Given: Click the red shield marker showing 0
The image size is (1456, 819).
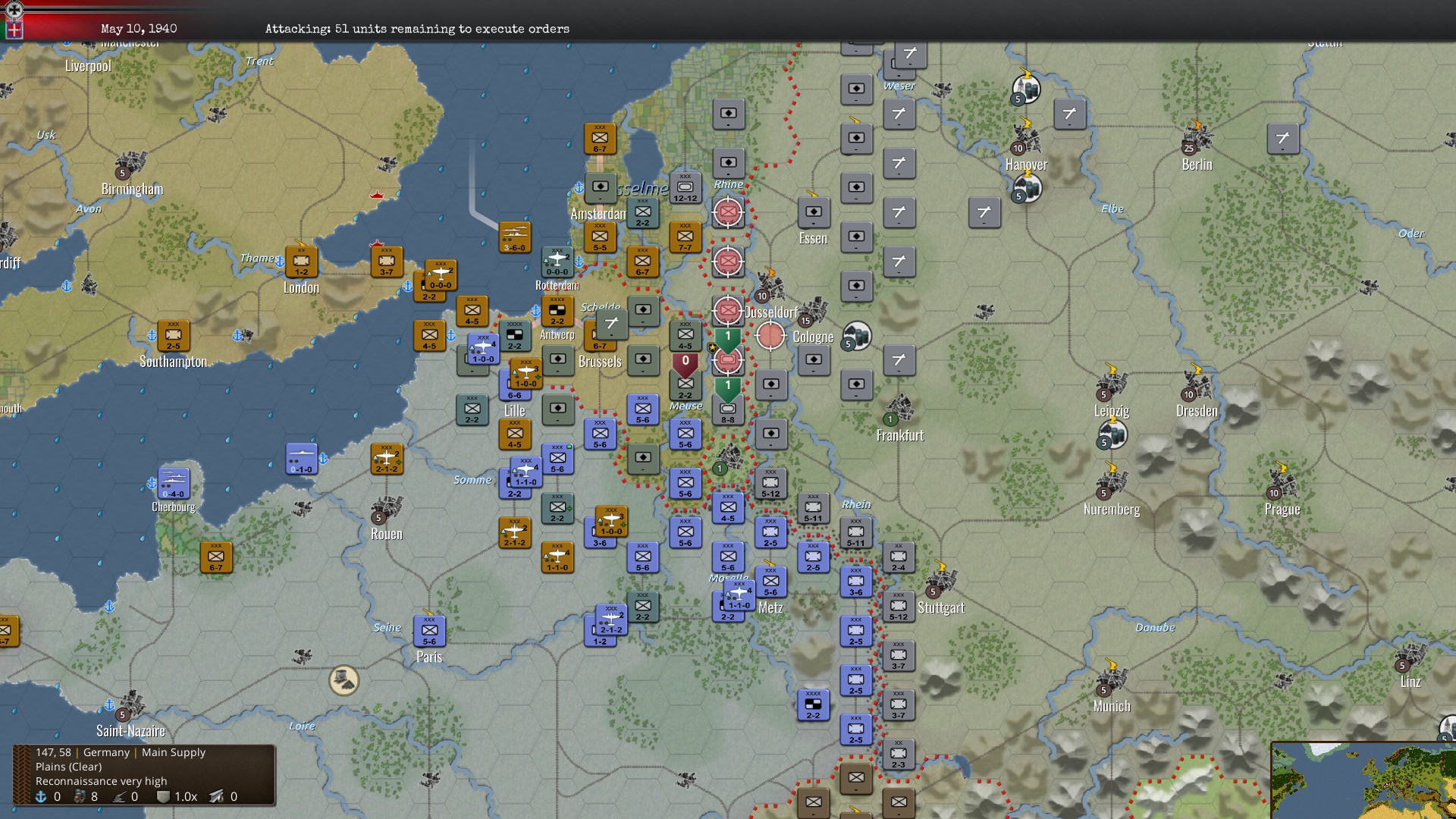Looking at the screenshot, I should 686,364.
